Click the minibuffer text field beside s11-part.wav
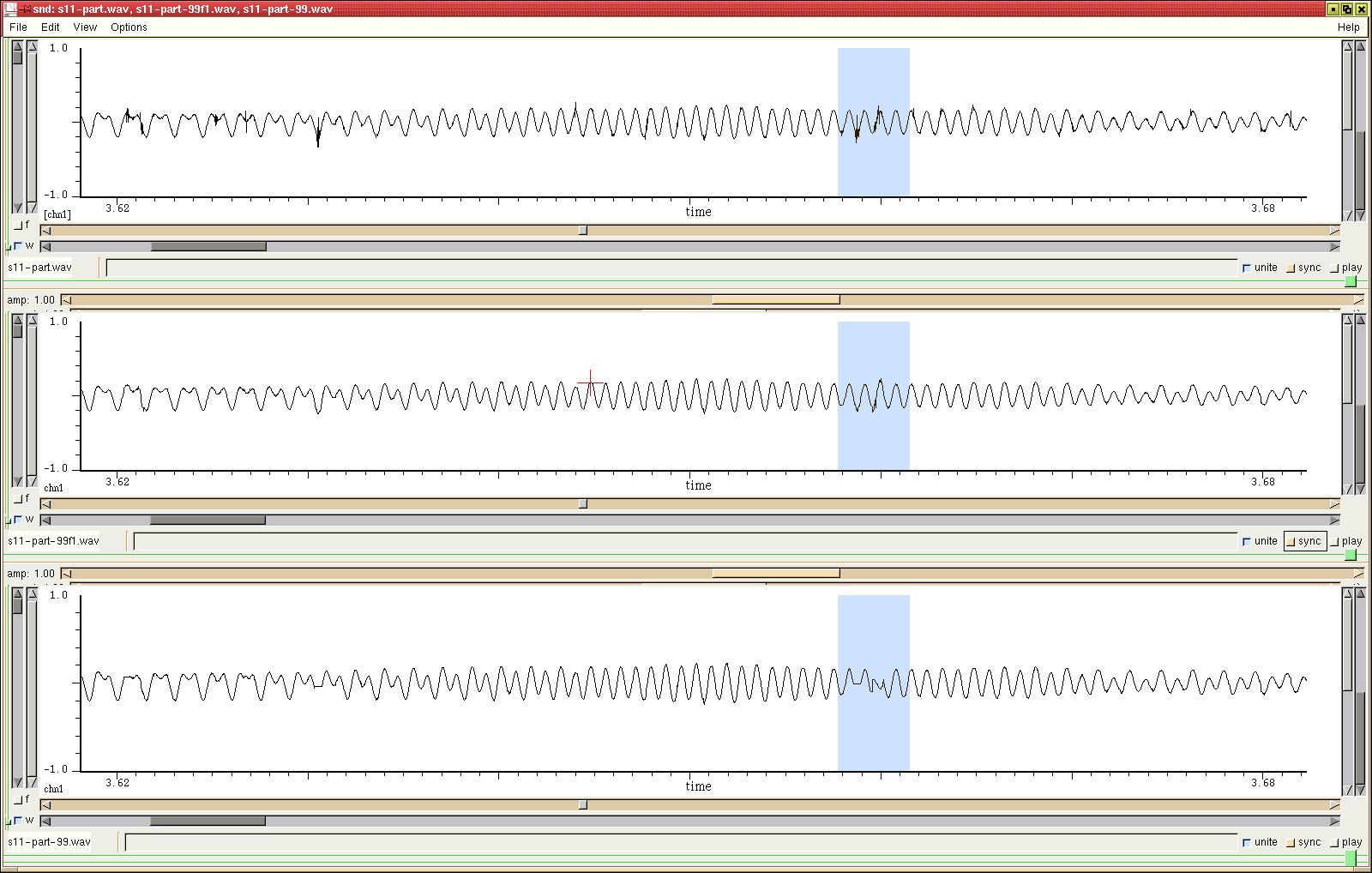The width and height of the screenshot is (1372, 873). point(671,268)
